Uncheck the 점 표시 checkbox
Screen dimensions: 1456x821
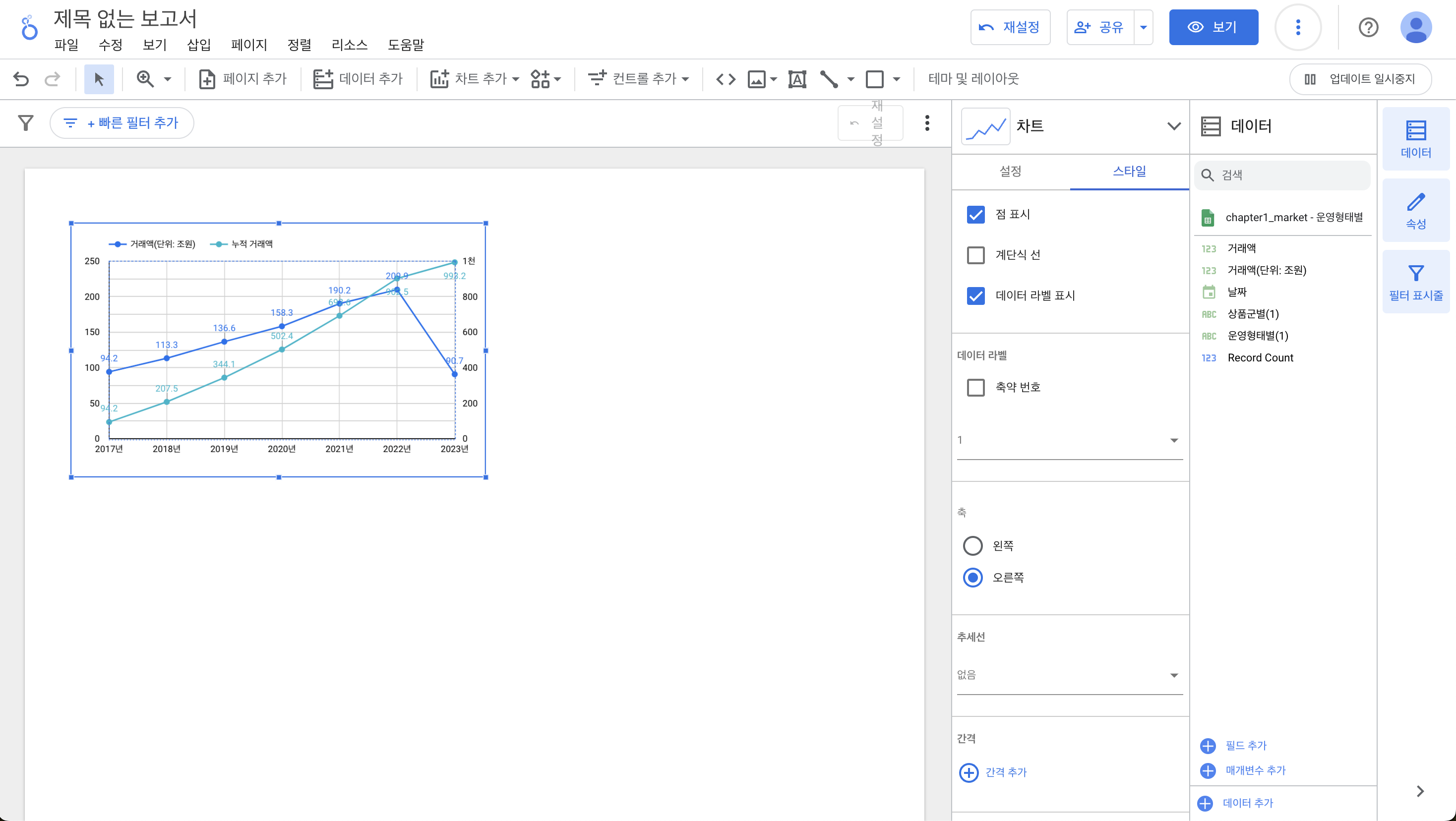pyautogui.click(x=975, y=215)
